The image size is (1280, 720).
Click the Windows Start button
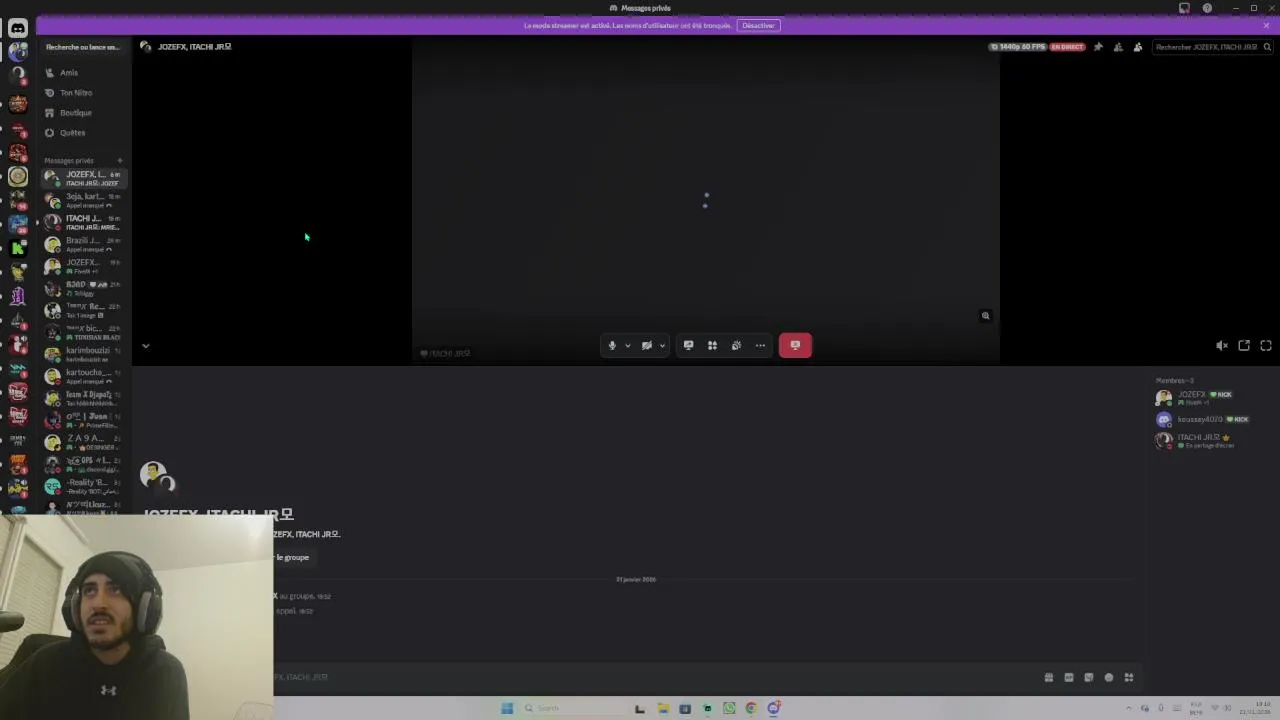pyautogui.click(x=507, y=709)
